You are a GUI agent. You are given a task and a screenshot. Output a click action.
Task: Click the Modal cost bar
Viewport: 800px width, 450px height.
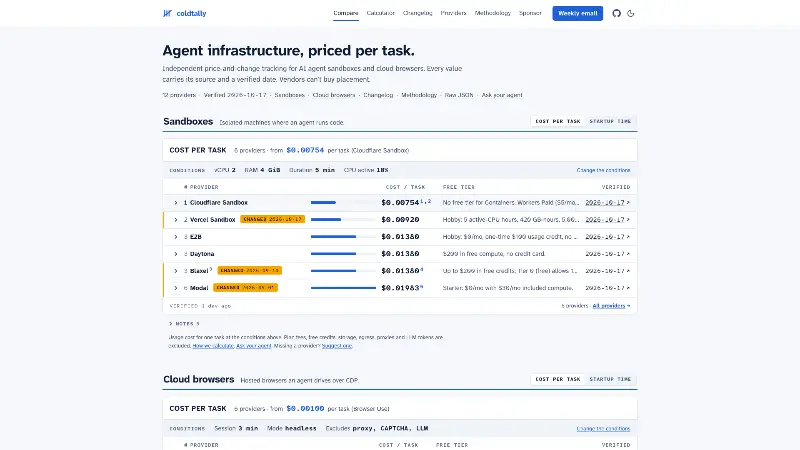pyautogui.click(x=343, y=288)
